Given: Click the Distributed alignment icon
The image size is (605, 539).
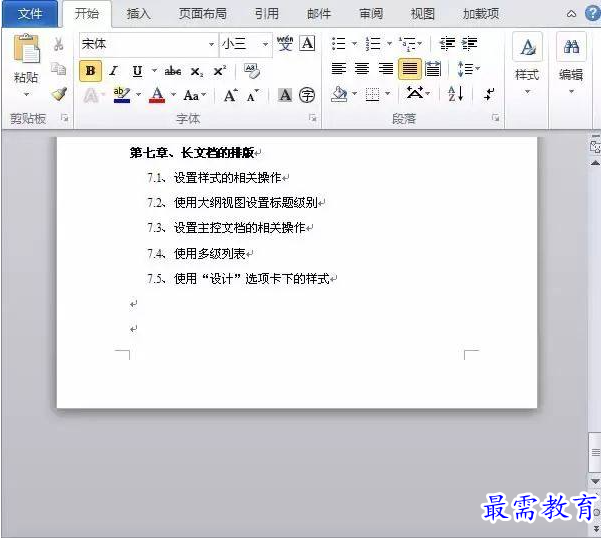Looking at the screenshot, I should pyautogui.click(x=433, y=69).
